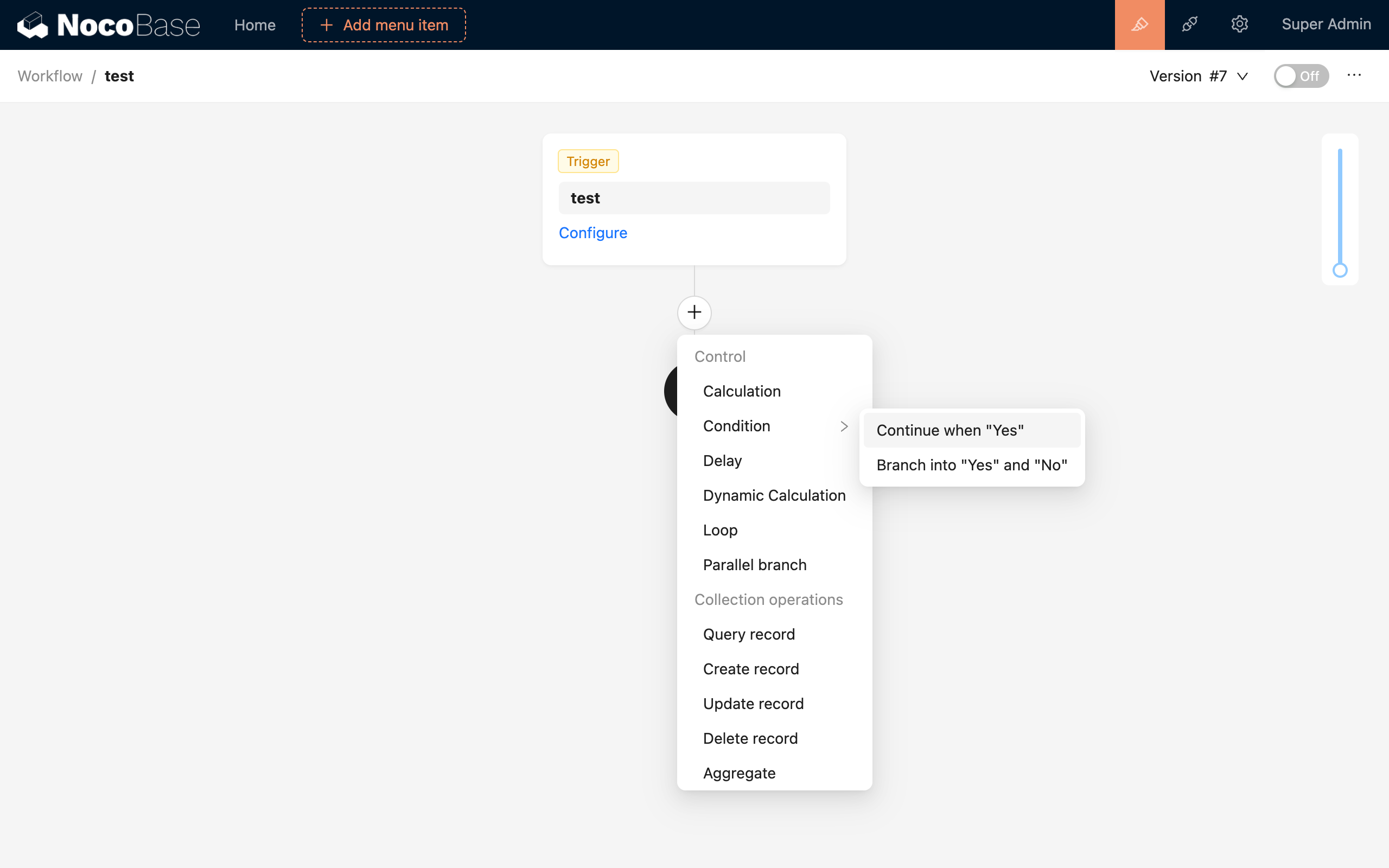
Task: Open the plugin manager rocket icon
Action: tap(1189, 25)
